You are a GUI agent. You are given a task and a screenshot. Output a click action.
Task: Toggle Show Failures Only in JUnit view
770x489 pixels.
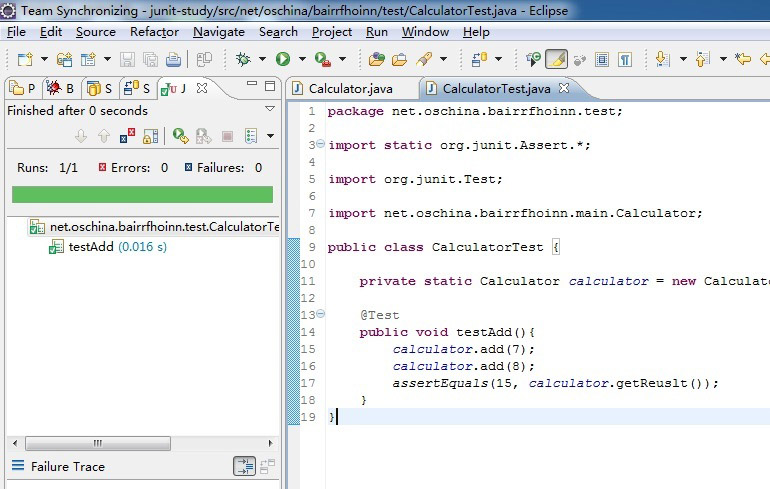click(x=127, y=136)
